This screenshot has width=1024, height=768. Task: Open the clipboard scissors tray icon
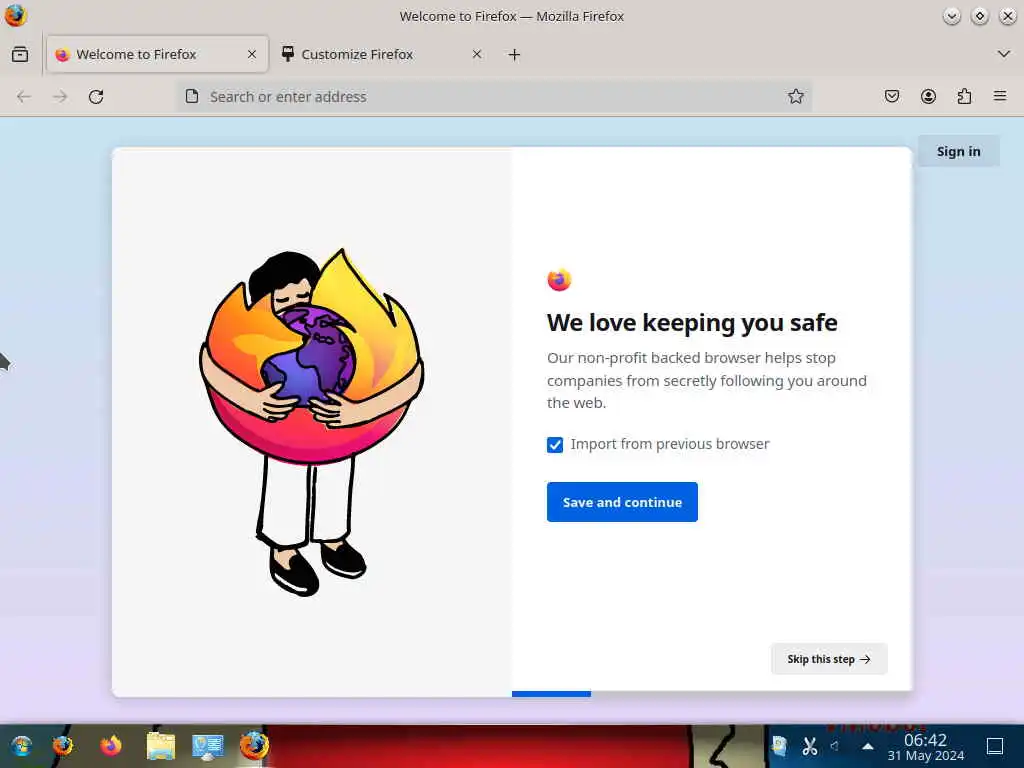[810, 746]
